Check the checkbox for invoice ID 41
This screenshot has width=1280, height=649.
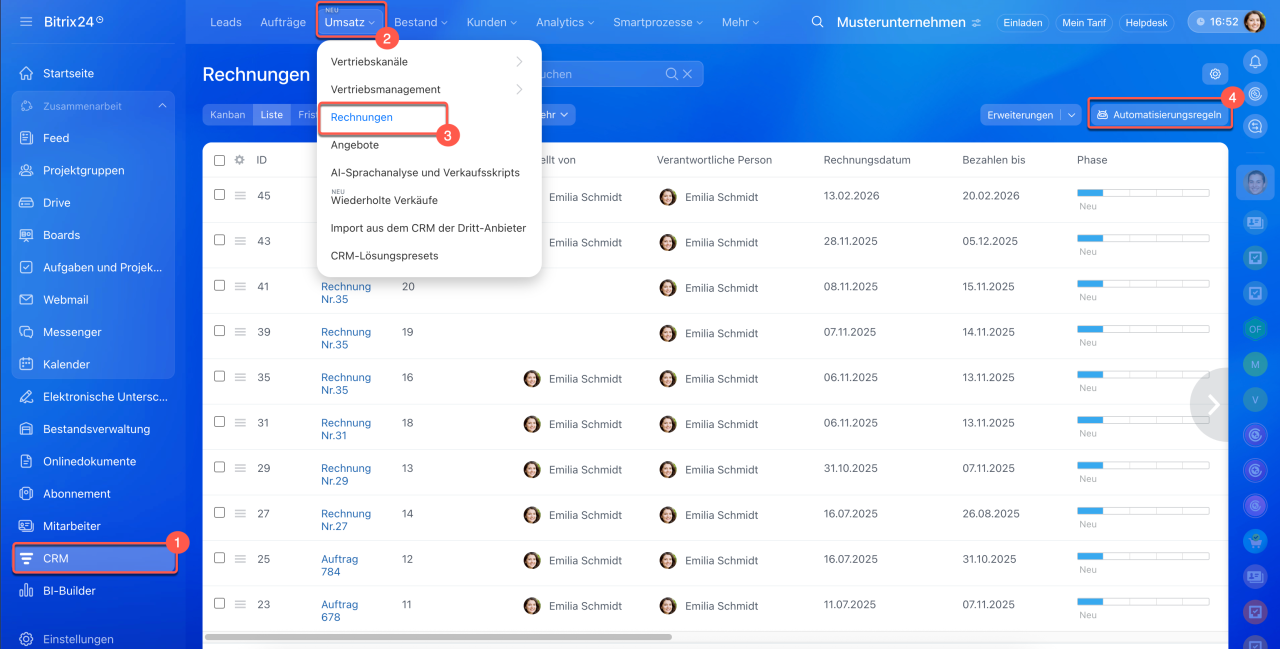point(220,286)
